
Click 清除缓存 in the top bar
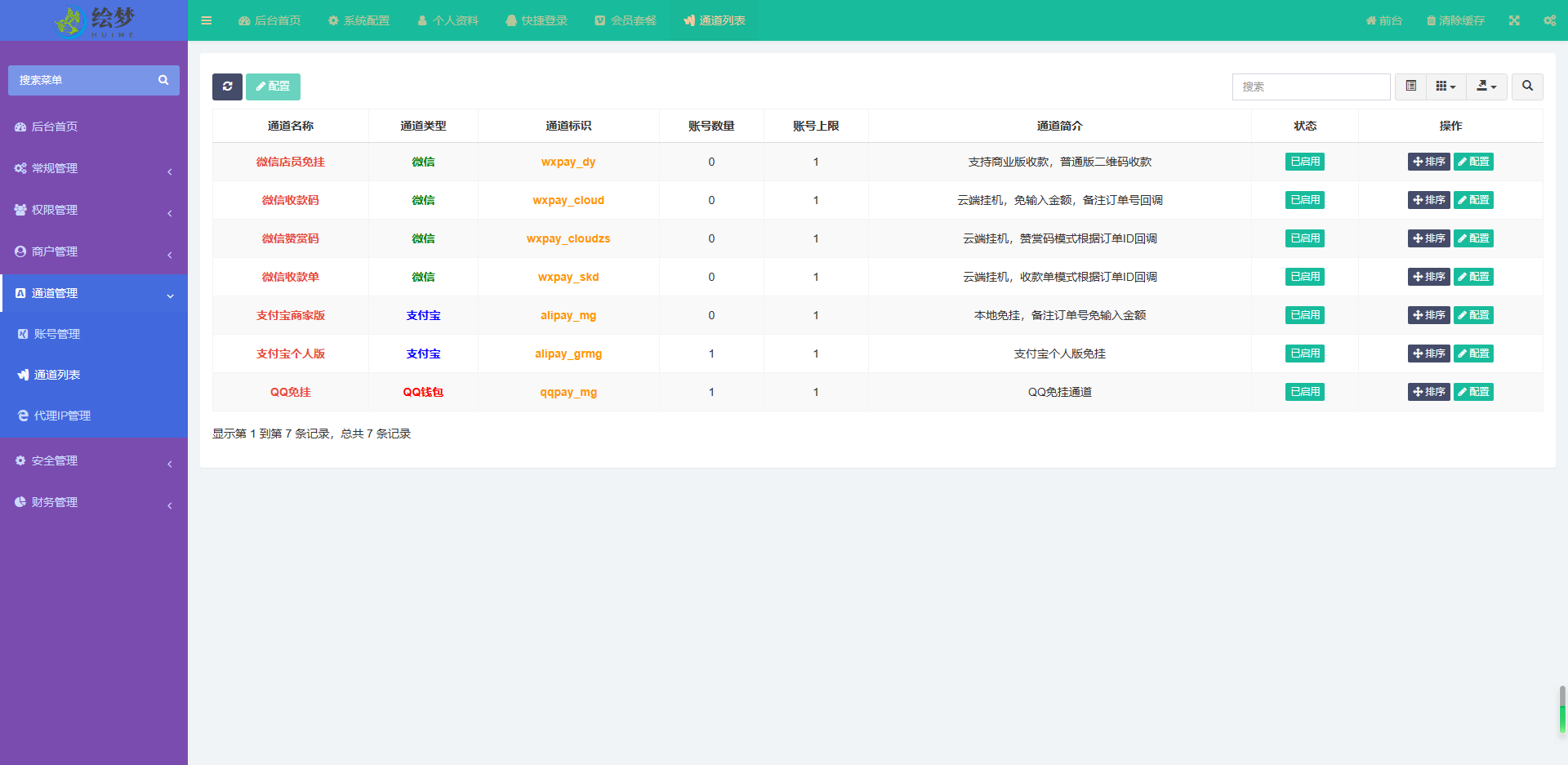(x=1455, y=20)
